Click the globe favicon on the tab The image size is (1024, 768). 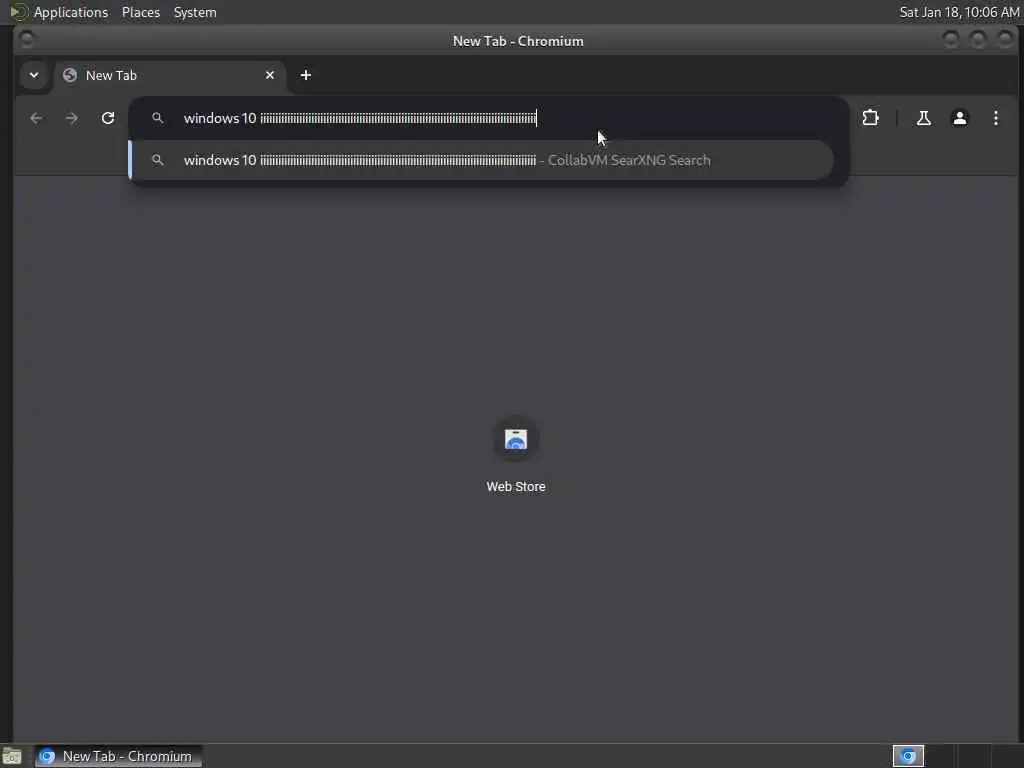70,75
